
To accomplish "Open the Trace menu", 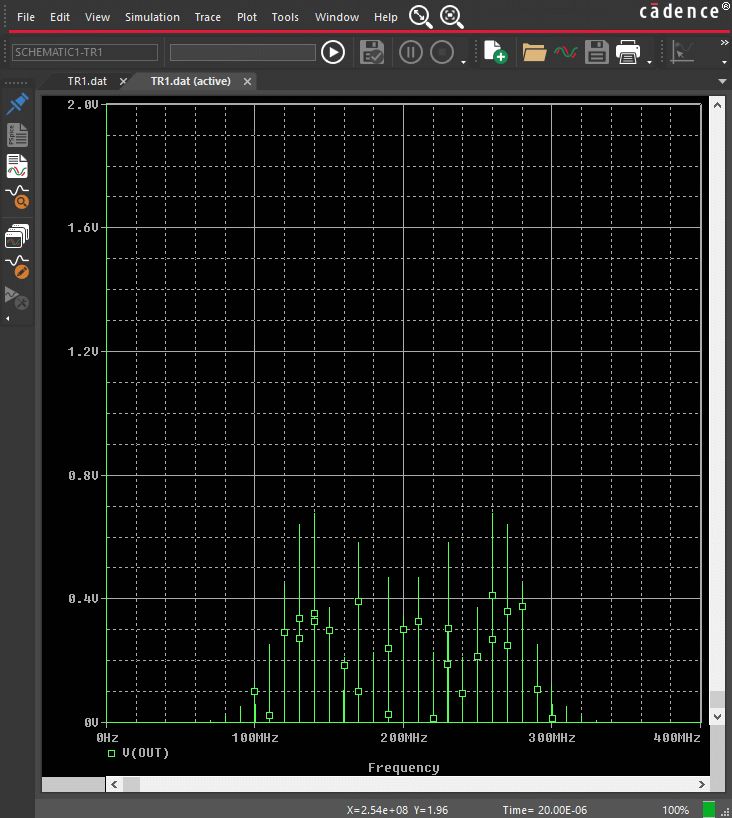I will 208,17.
